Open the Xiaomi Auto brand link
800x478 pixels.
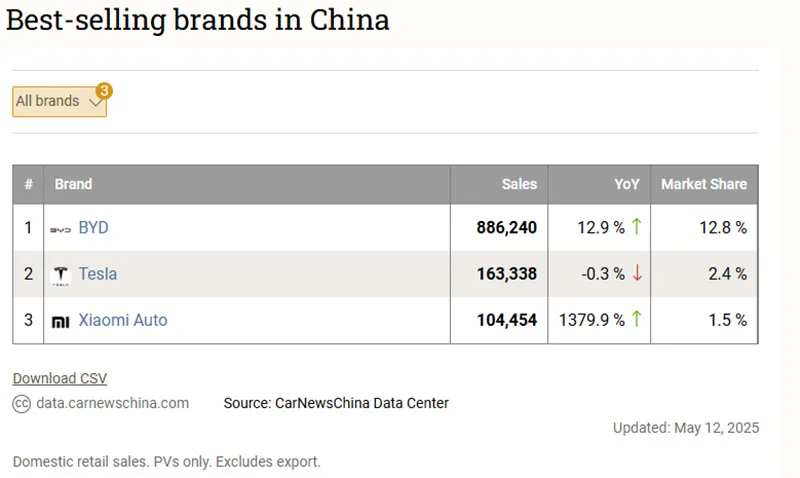coord(123,320)
